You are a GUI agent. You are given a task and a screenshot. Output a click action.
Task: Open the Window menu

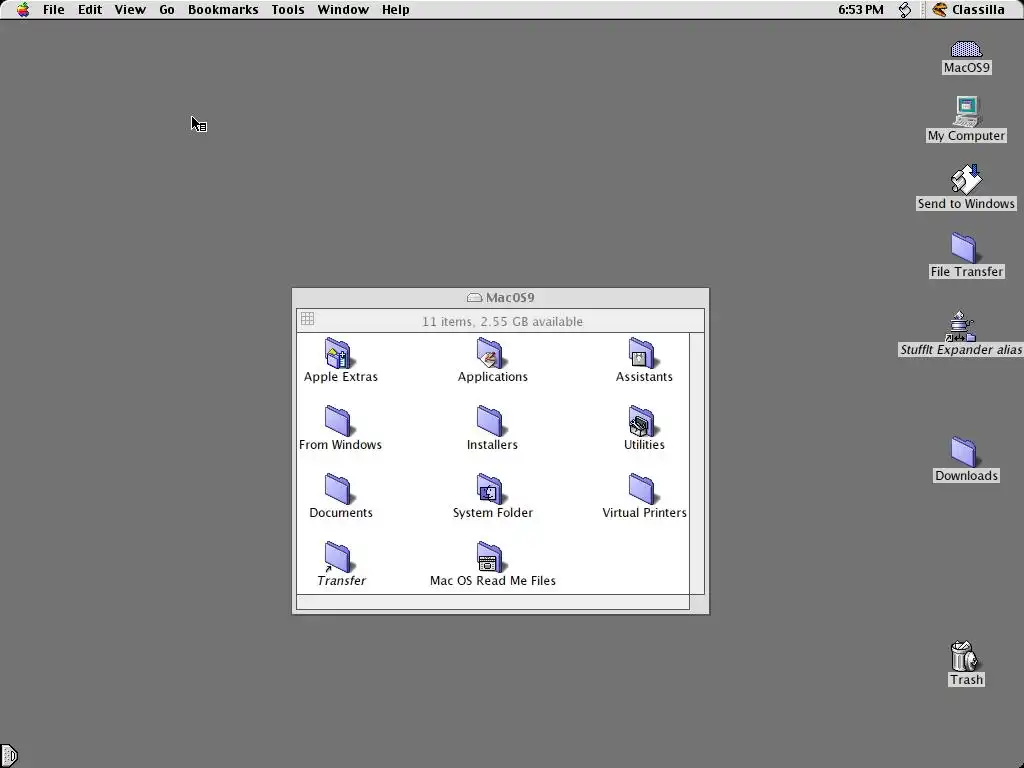click(x=343, y=10)
